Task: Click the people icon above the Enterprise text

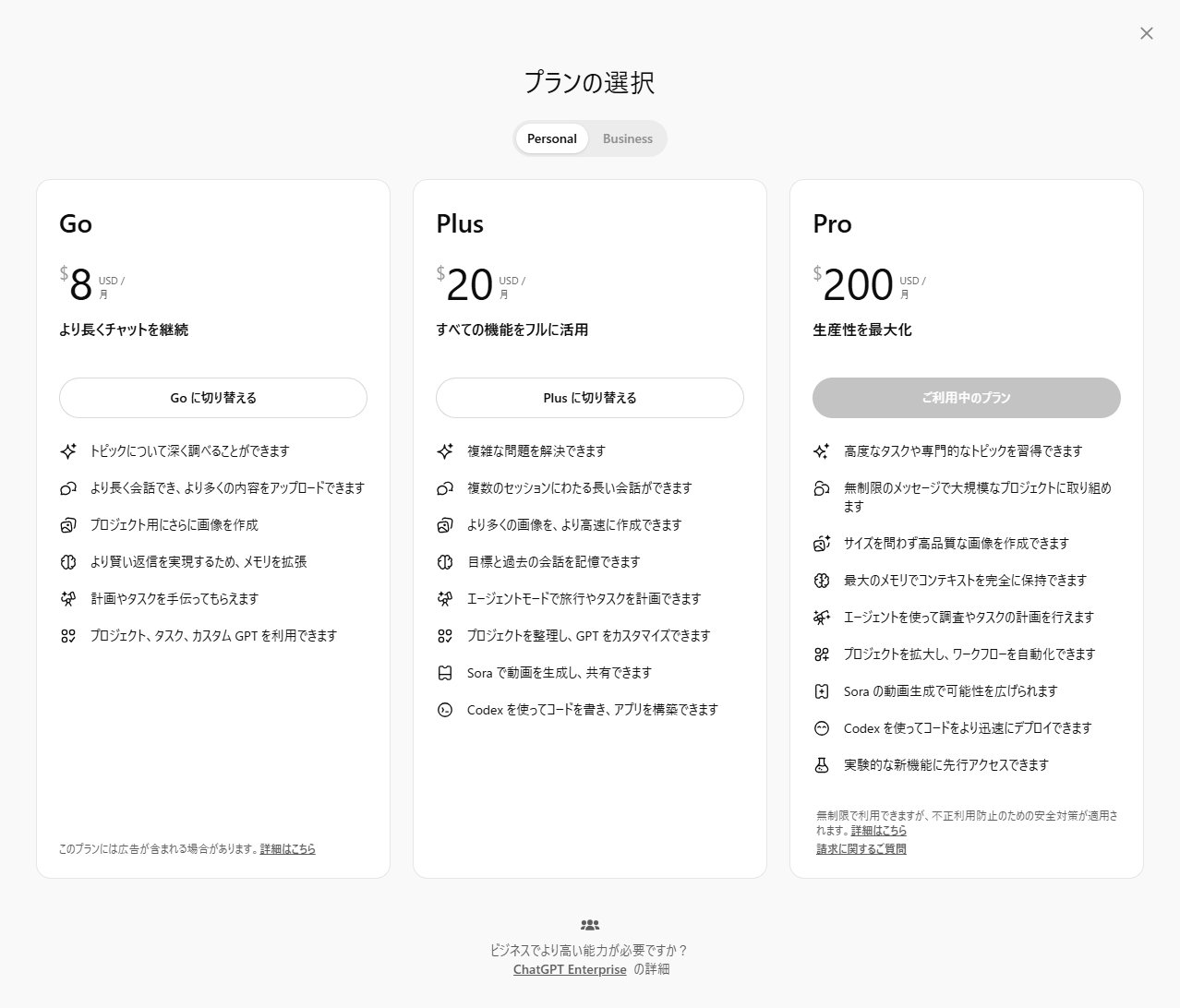Action: pyautogui.click(x=590, y=924)
